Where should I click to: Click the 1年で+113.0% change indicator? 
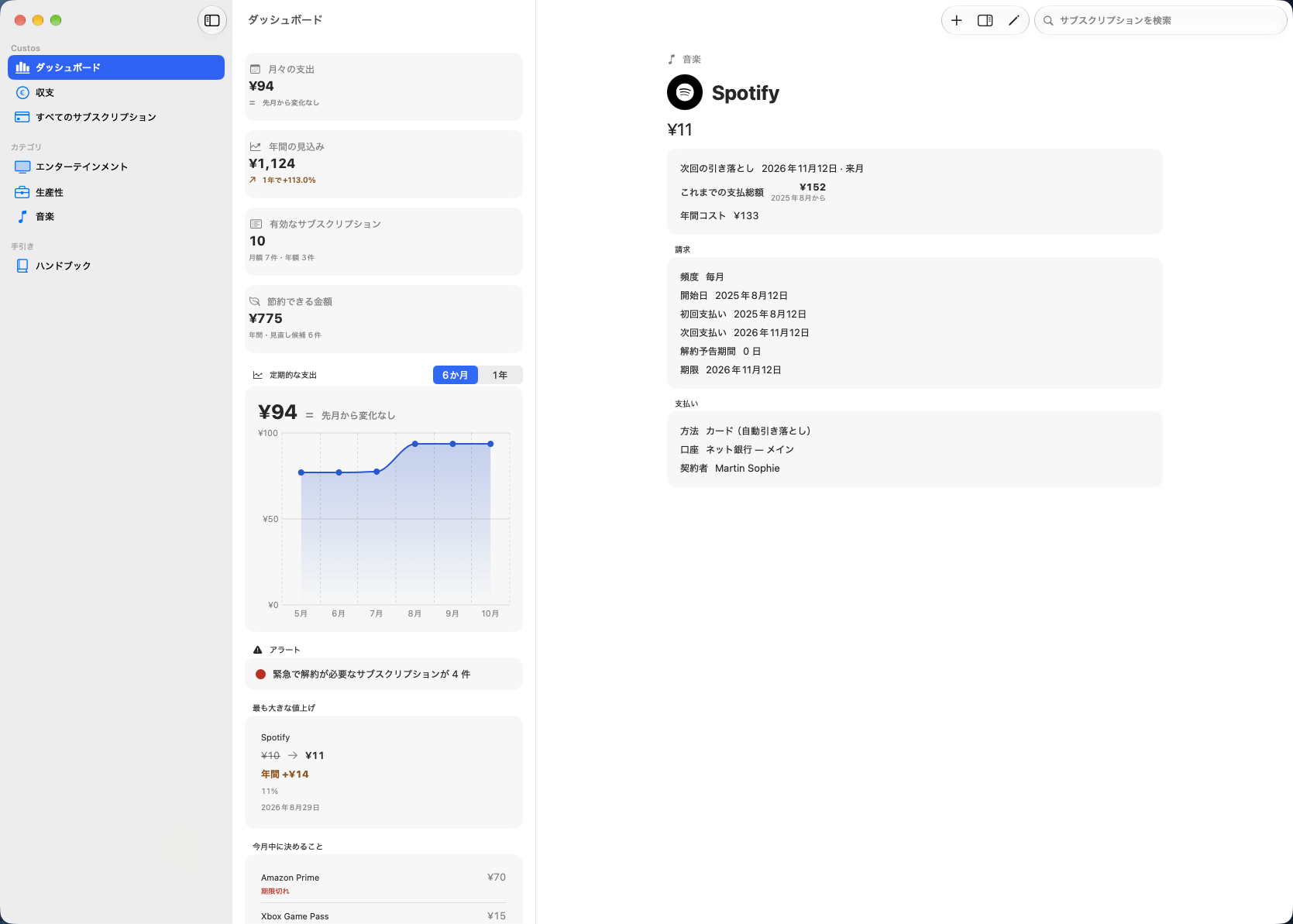(283, 180)
